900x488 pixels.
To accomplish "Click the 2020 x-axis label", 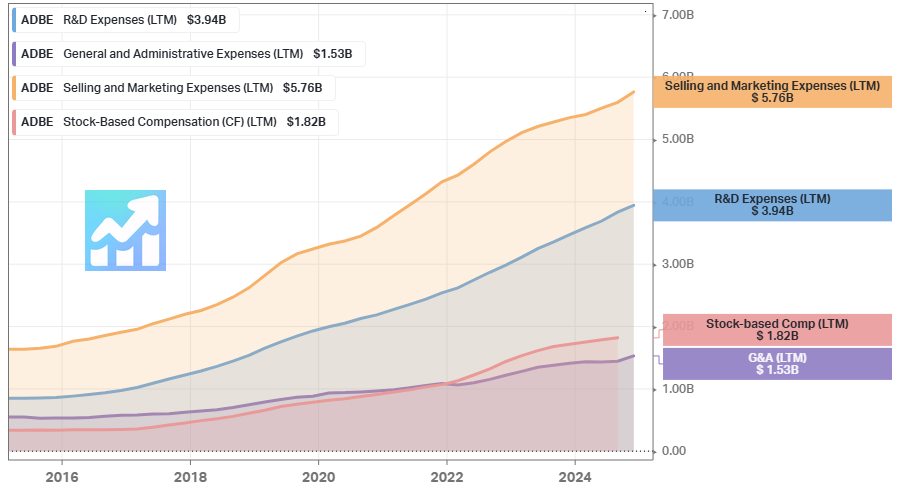I will [319, 477].
